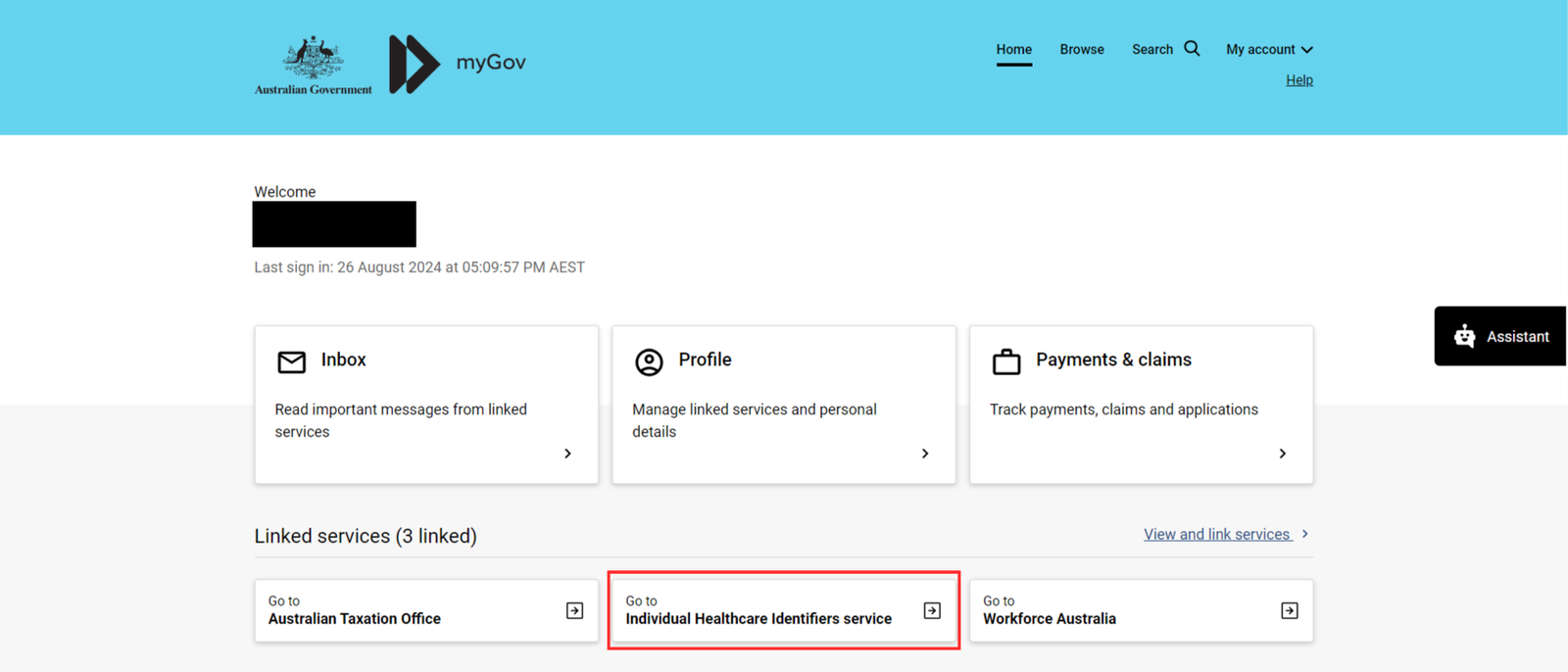Select the Home navigation item
Image resolution: width=1568 pixels, height=672 pixels.
(x=1014, y=49)
